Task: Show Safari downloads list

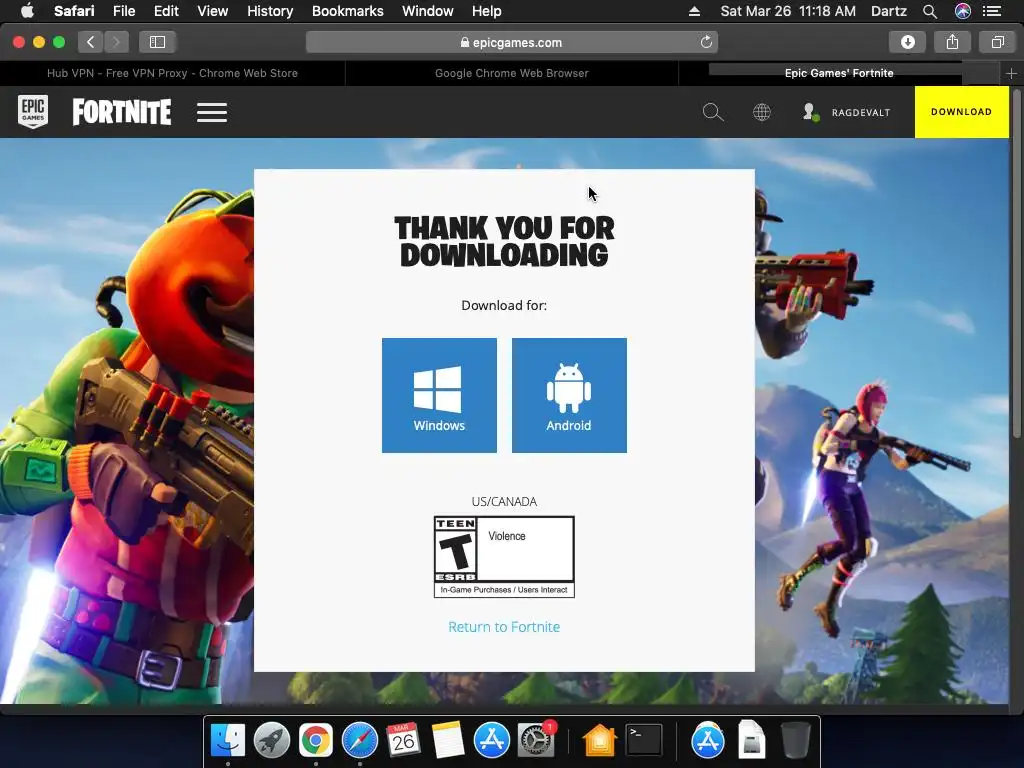Action: click(907, 42)
